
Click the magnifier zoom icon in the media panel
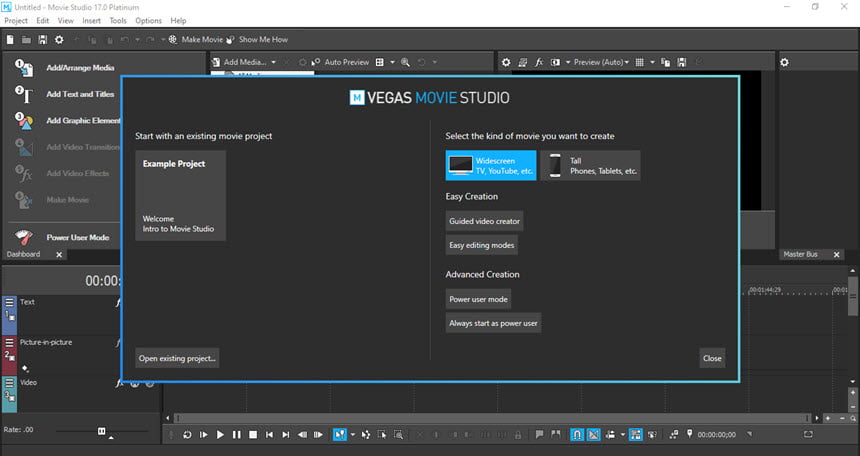coord(405,62)
